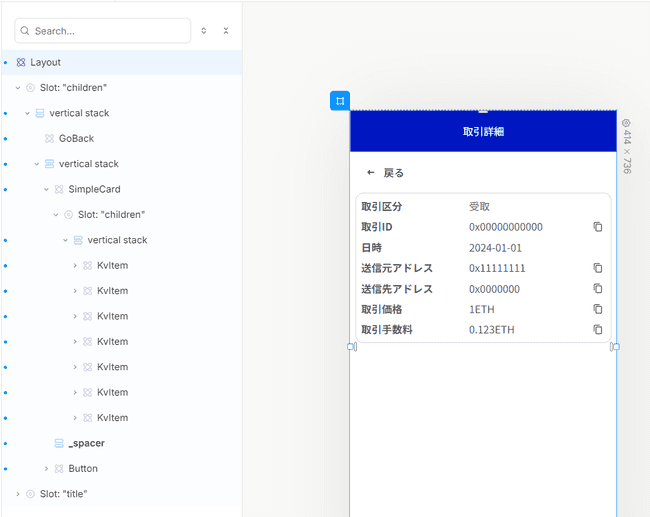This screenshot has width=650, height=517.
Task: Click the stack icon of vertical stack below GoBack
Action: point(49,164)
